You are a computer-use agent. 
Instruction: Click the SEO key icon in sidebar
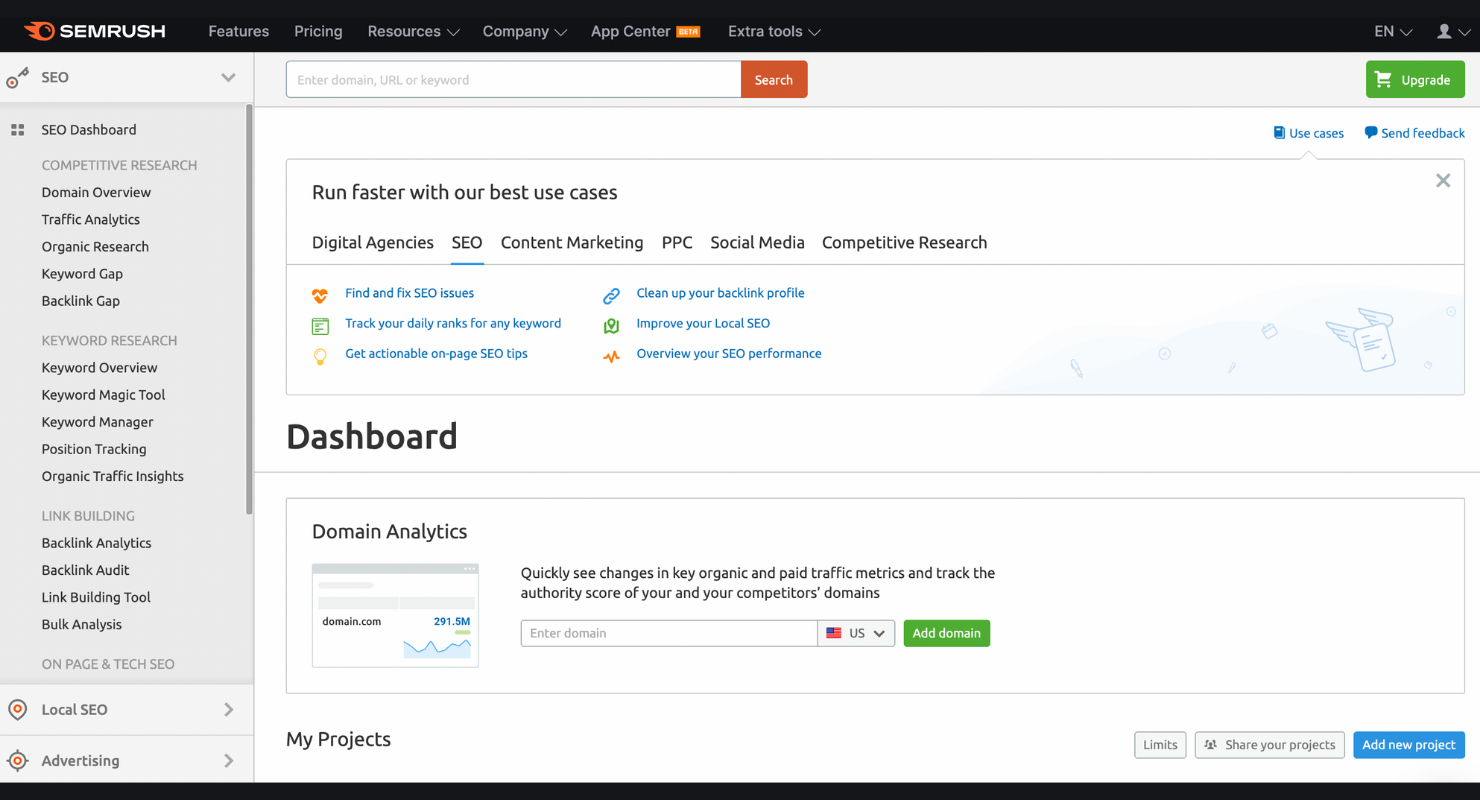pyautogui.click(x=17, y=78)
